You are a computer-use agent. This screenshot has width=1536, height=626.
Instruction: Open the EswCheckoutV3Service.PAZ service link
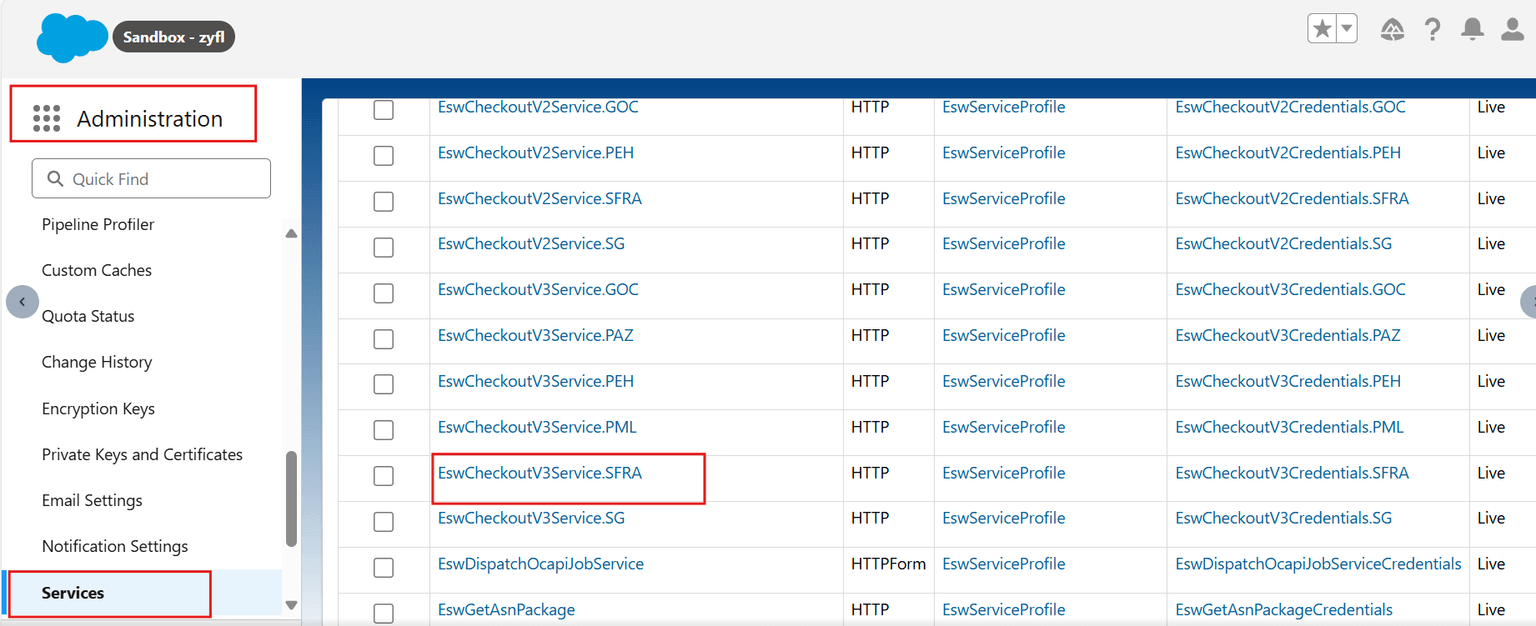point(536,335)
